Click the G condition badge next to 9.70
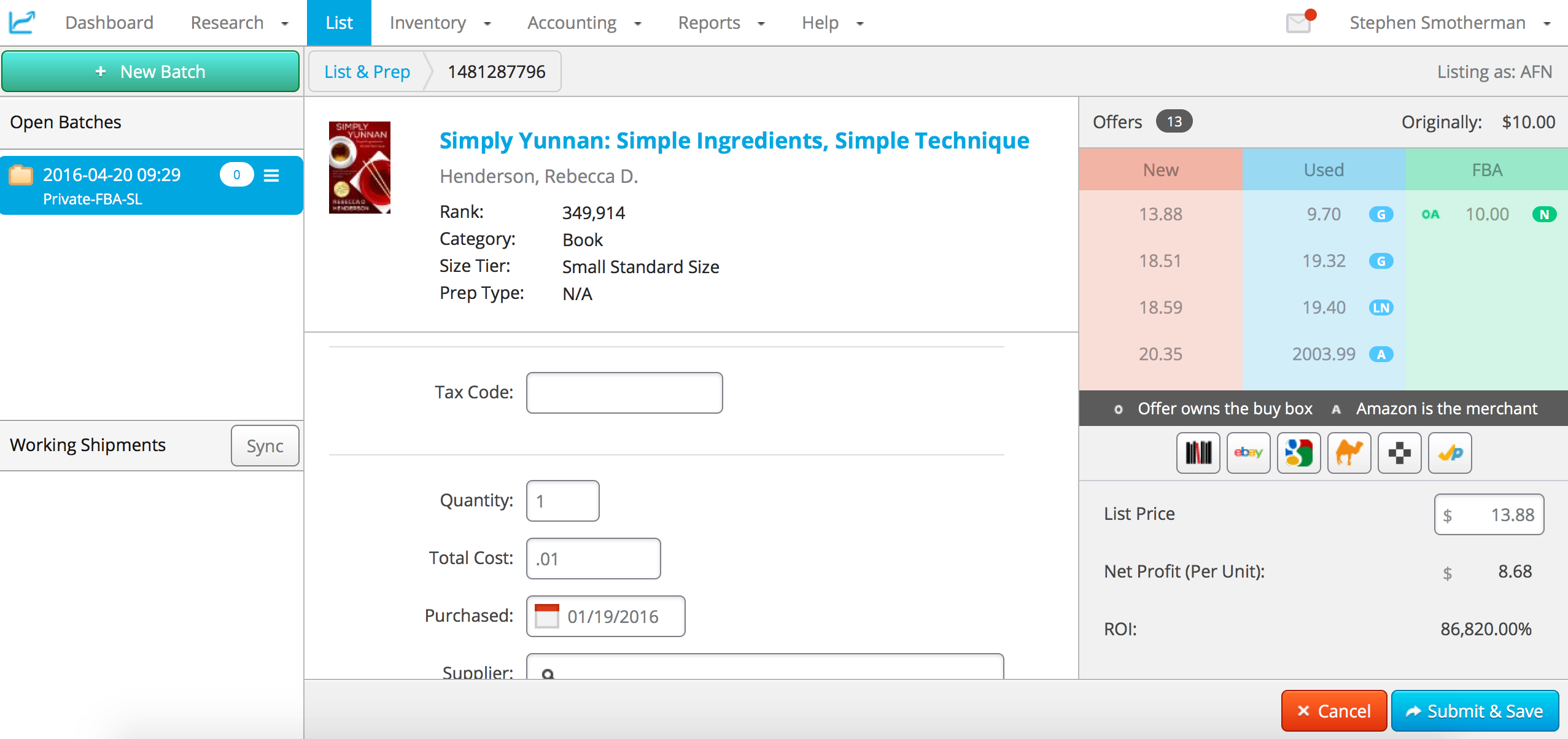Image resolution: width=1568 pixels, height=739 pixels. [1381, 214]
